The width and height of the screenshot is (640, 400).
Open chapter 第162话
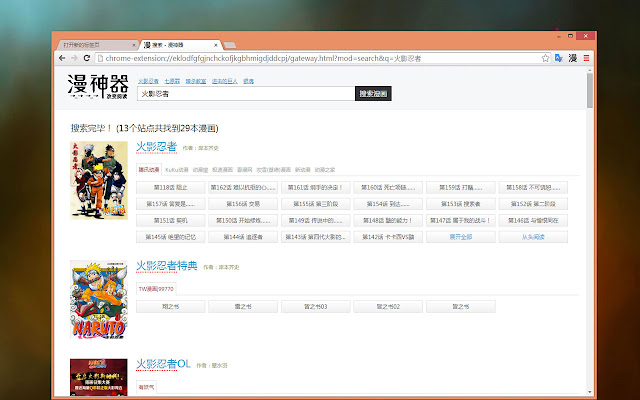[x=243, y=188]
